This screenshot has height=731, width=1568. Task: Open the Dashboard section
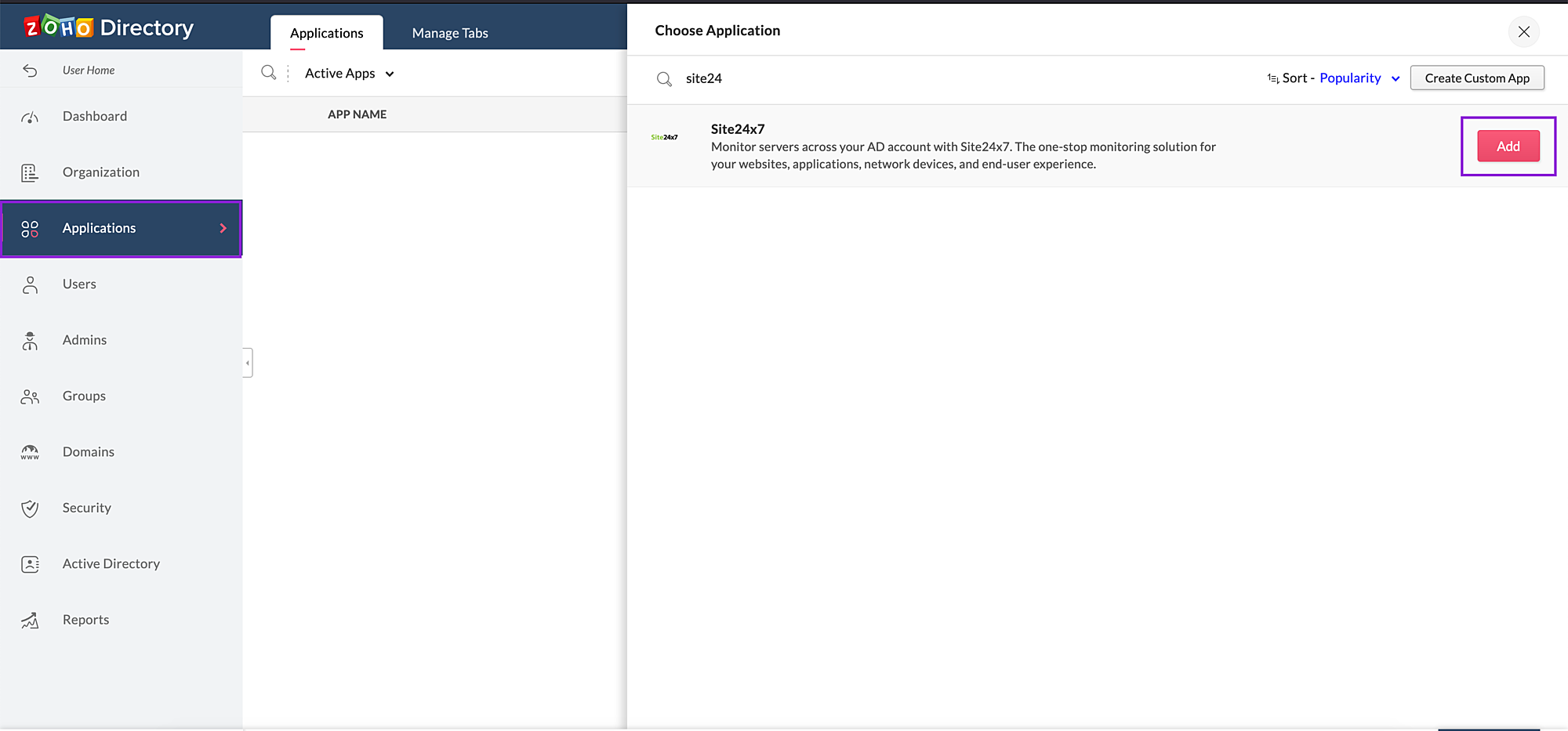coord(94,115)
